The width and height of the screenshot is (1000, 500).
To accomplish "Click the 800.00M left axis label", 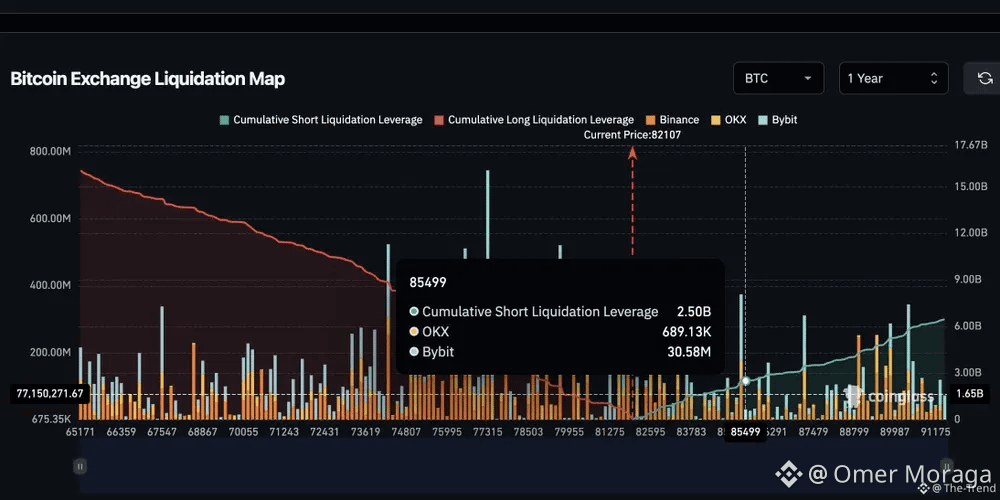I will (x=50, y=151).
